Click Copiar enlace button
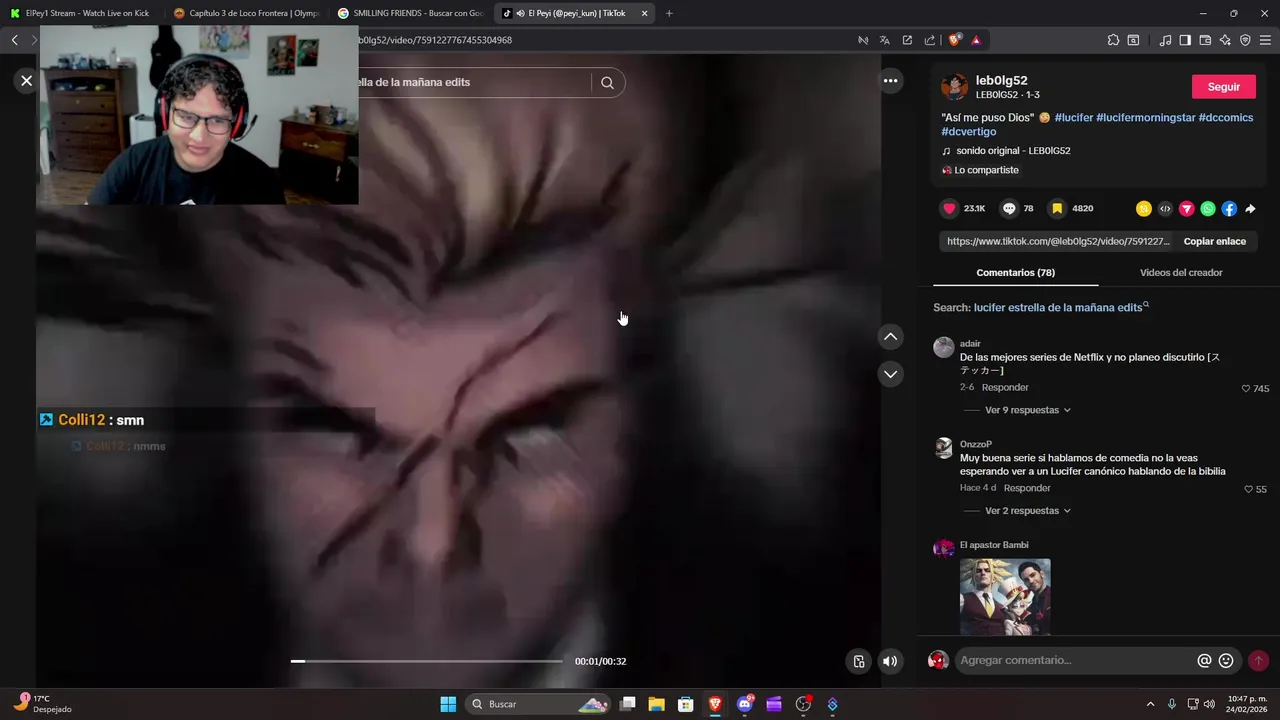 pyautogui.click(x=1214, y=241)
